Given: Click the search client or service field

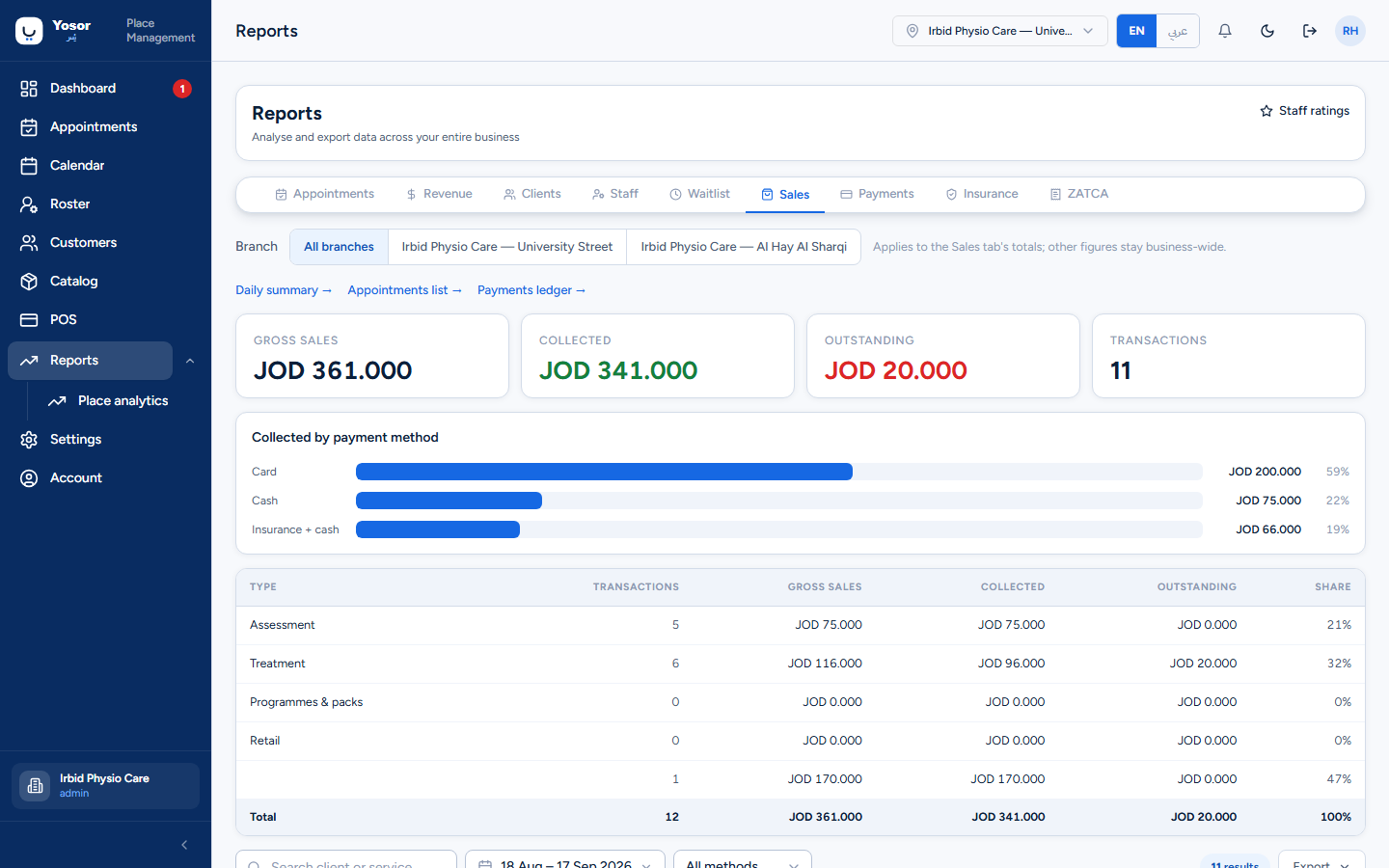Looking at the screenshot, I should point(345,861).
